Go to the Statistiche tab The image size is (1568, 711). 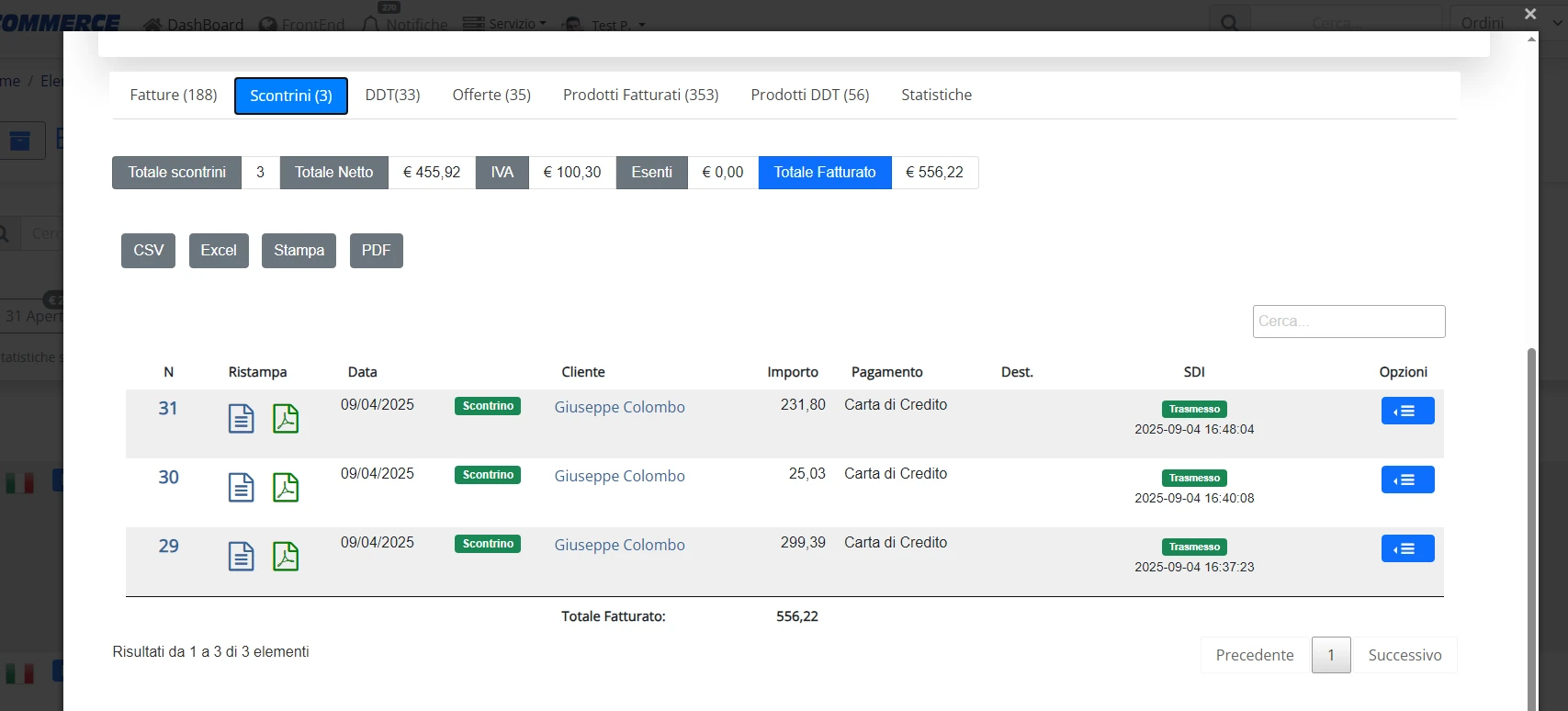(x=936, y=95)
